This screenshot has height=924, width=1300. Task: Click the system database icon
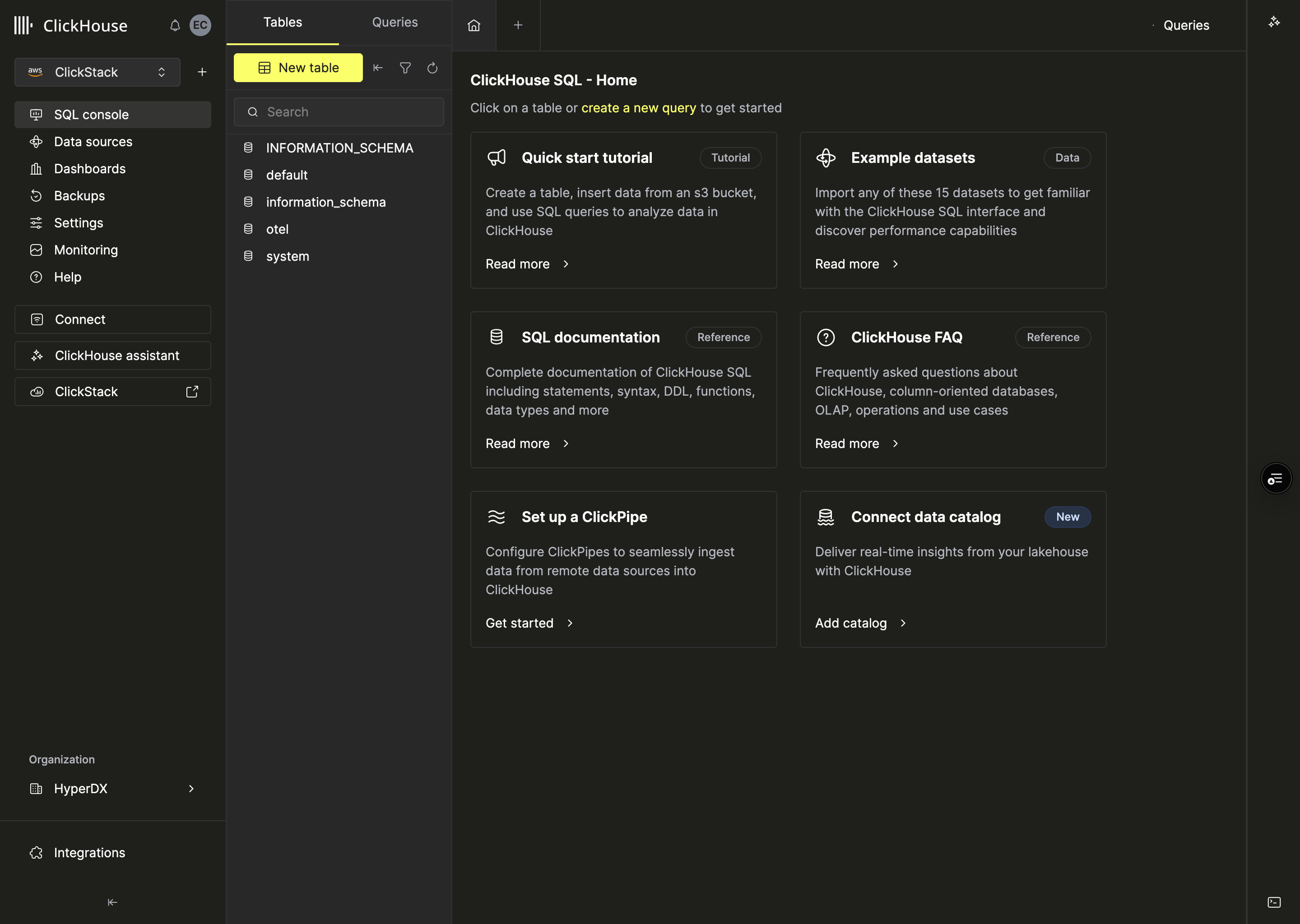tap(248, 256)
